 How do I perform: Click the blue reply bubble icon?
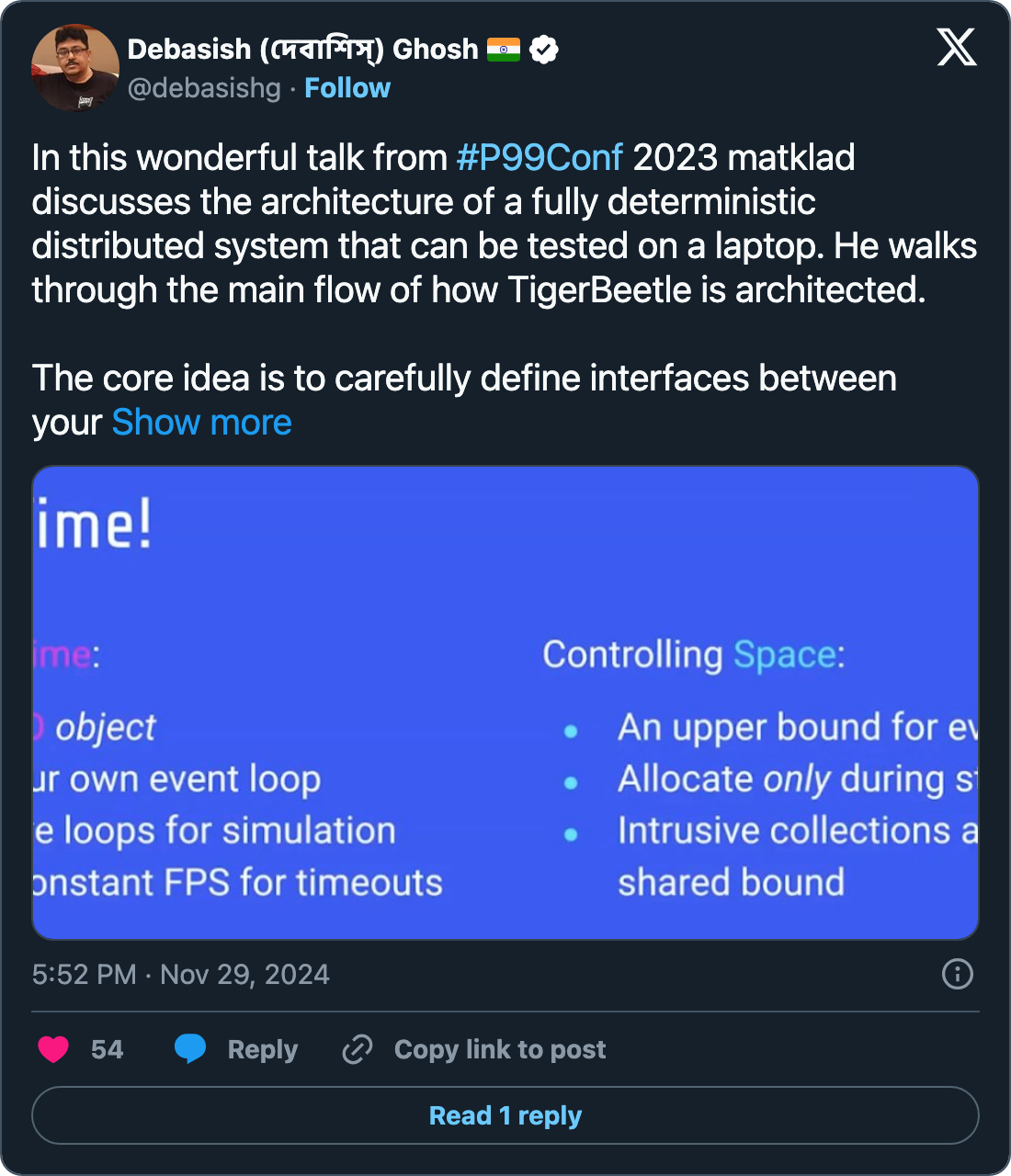[190, 1049]
